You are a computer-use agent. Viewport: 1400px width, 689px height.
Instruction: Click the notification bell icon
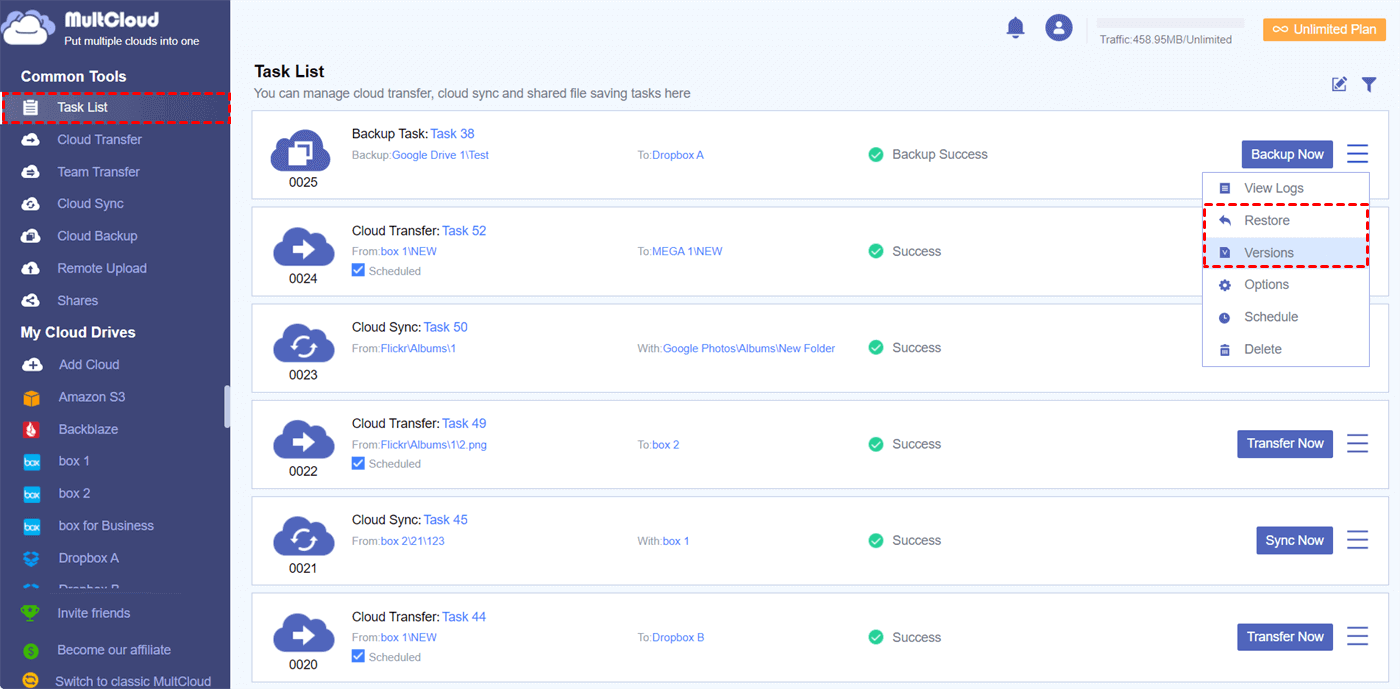pos(1015,28)
